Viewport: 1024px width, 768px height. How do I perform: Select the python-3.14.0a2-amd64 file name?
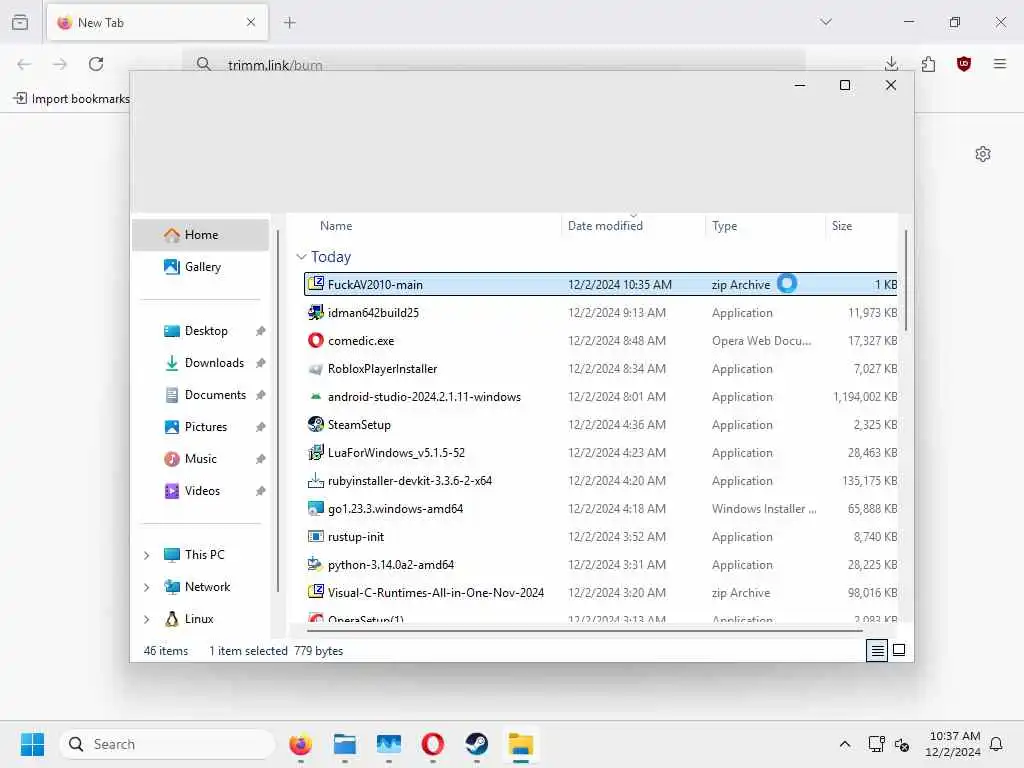pyautogui.click(x=391, y=565)
